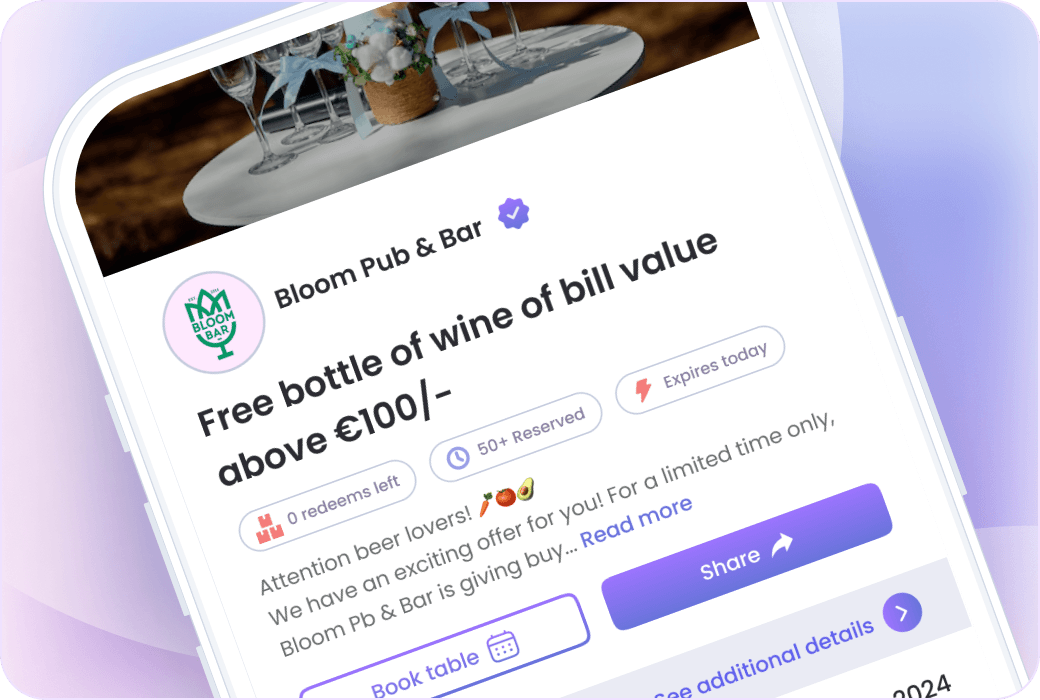Open the Bloom Pub & Bar name
The image size is (1040, 700).
click(x=378, y=265)
